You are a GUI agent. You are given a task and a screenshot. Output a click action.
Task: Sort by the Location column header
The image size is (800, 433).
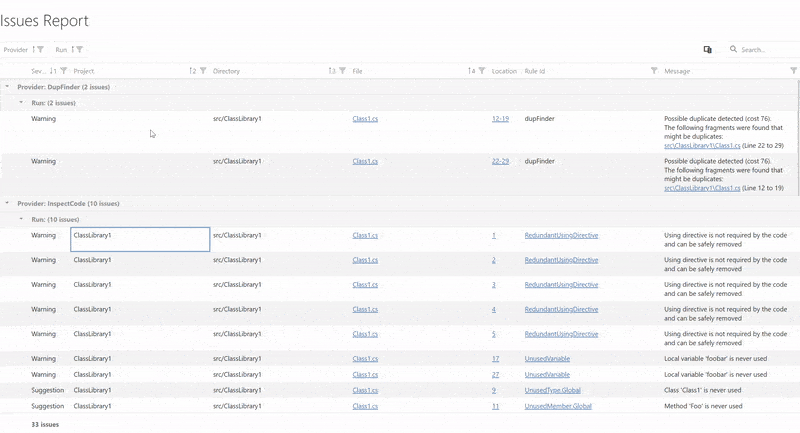[504, 71]
